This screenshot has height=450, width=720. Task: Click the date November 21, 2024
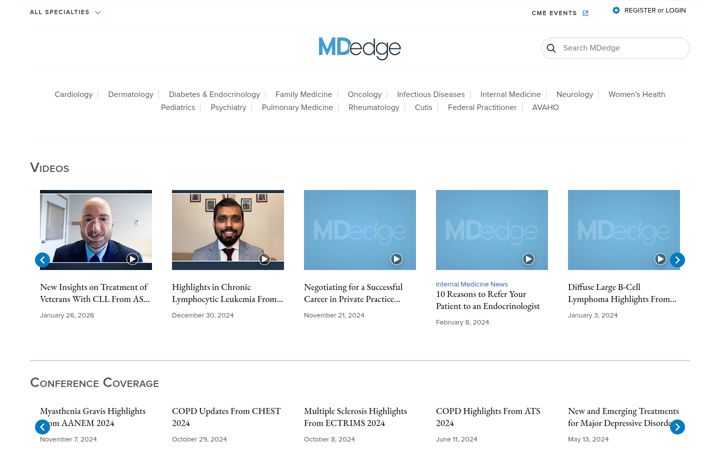pyautogui.click(x=334, y=315)
